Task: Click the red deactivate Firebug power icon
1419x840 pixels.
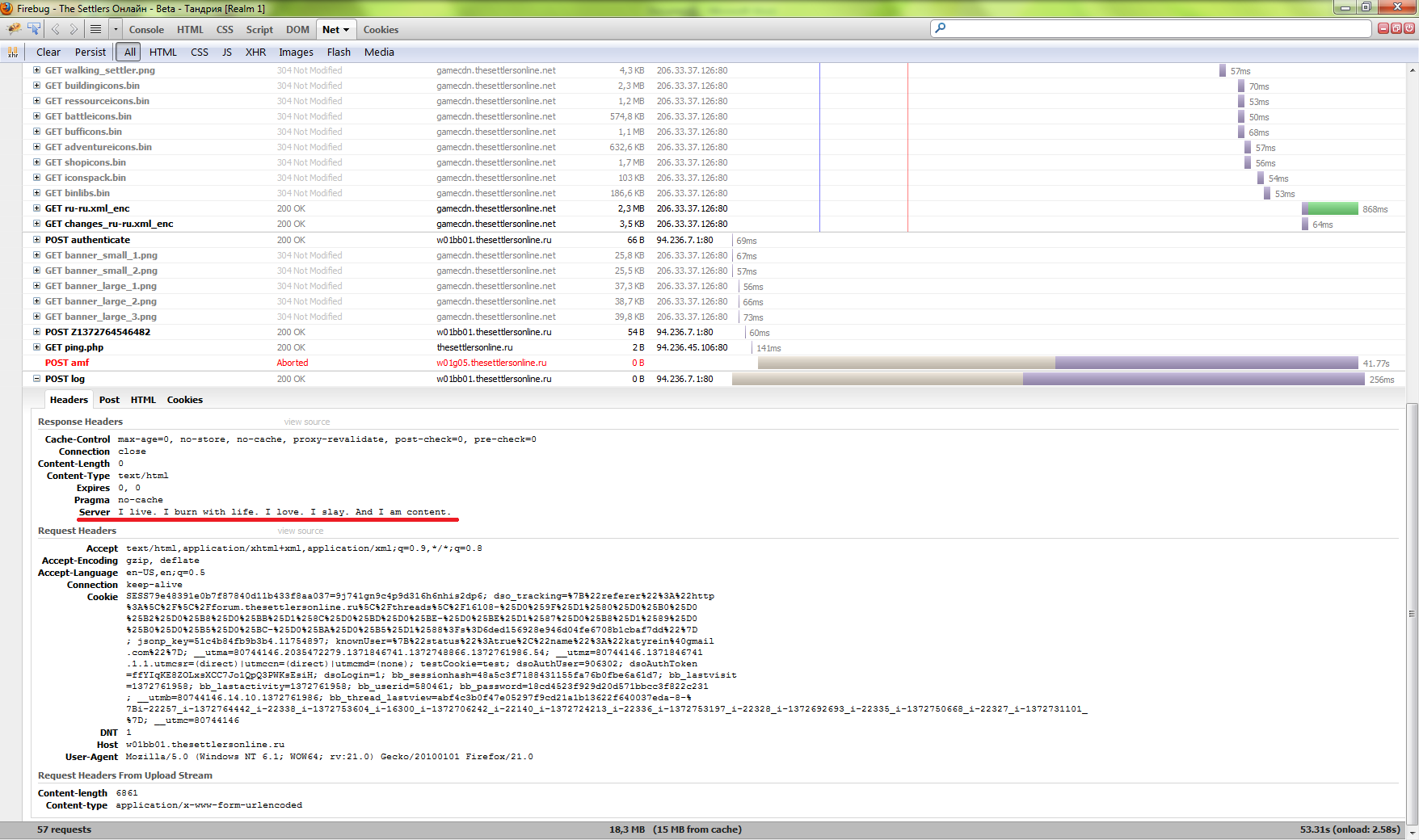Action: click(1409, 28)
